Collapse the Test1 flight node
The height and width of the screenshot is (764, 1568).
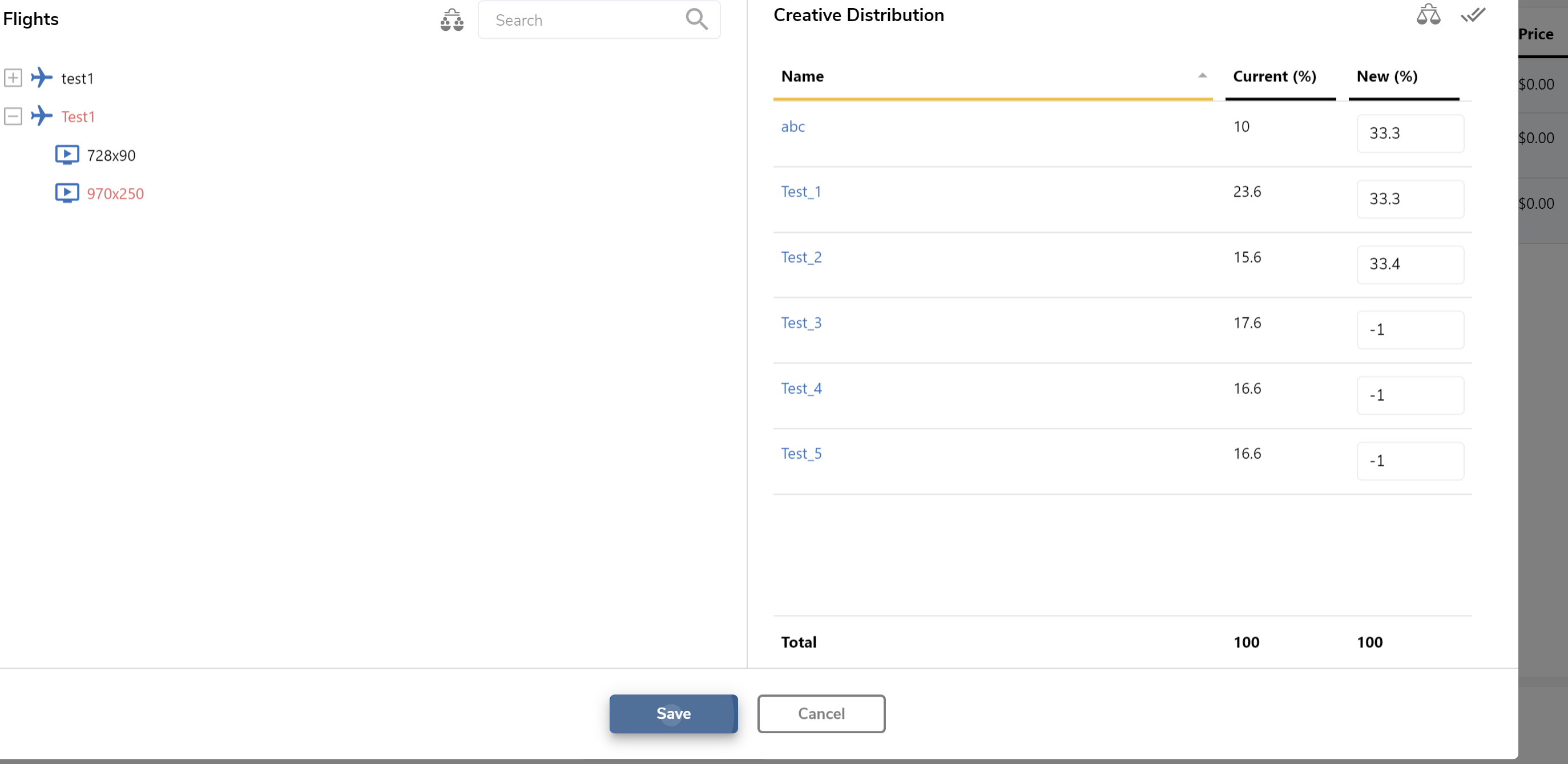(13, 116)
